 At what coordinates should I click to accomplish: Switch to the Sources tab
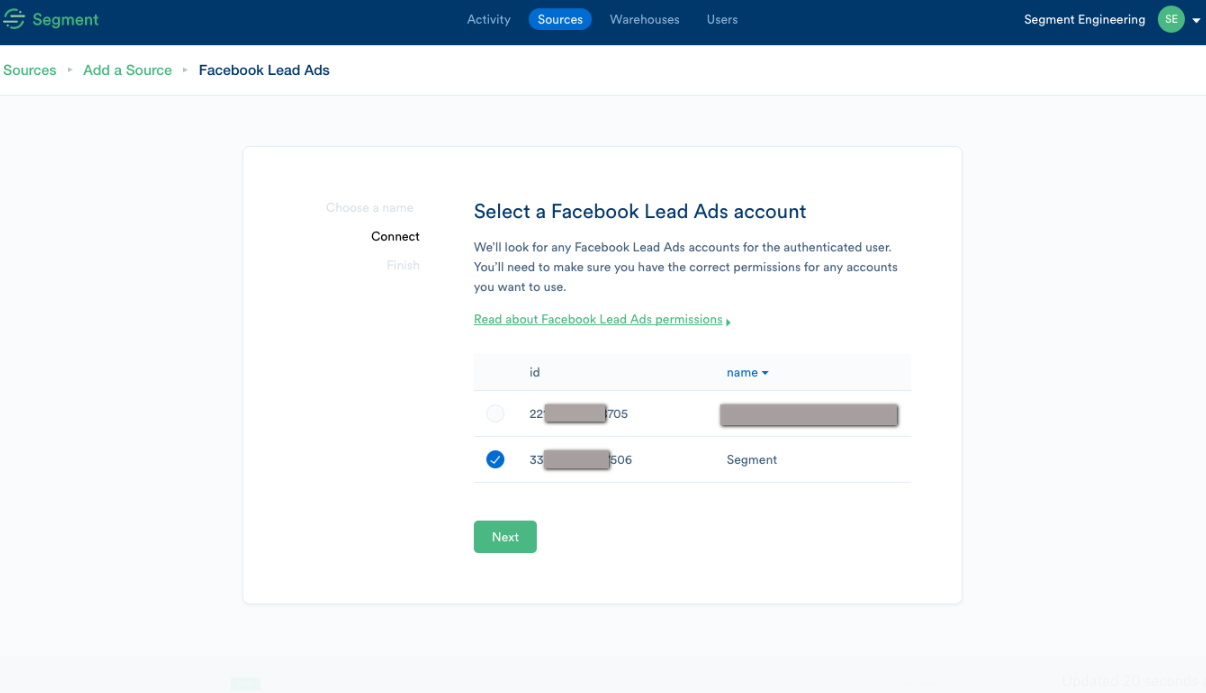560,19
